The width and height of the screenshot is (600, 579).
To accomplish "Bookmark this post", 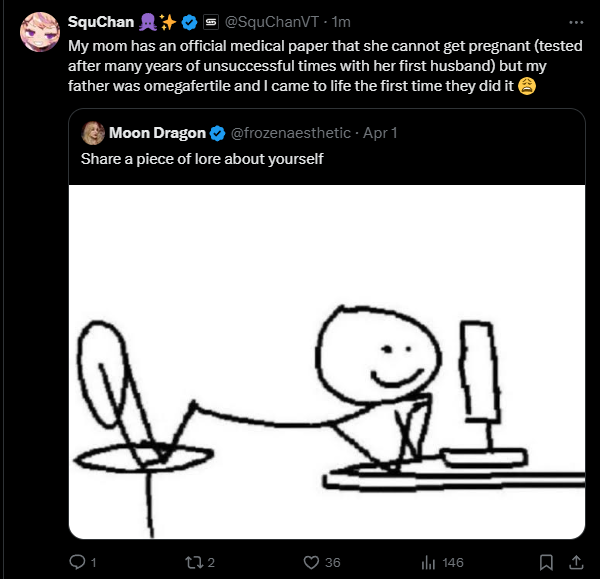I will coord(546,562).
